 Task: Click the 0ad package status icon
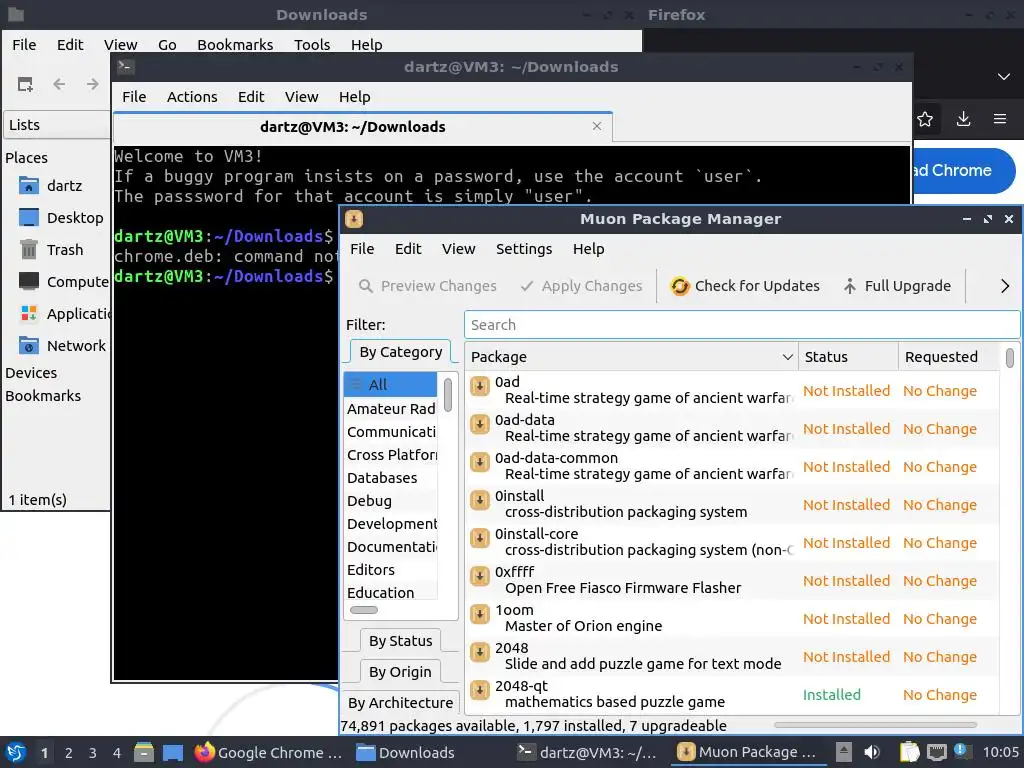tap(480, 386)
